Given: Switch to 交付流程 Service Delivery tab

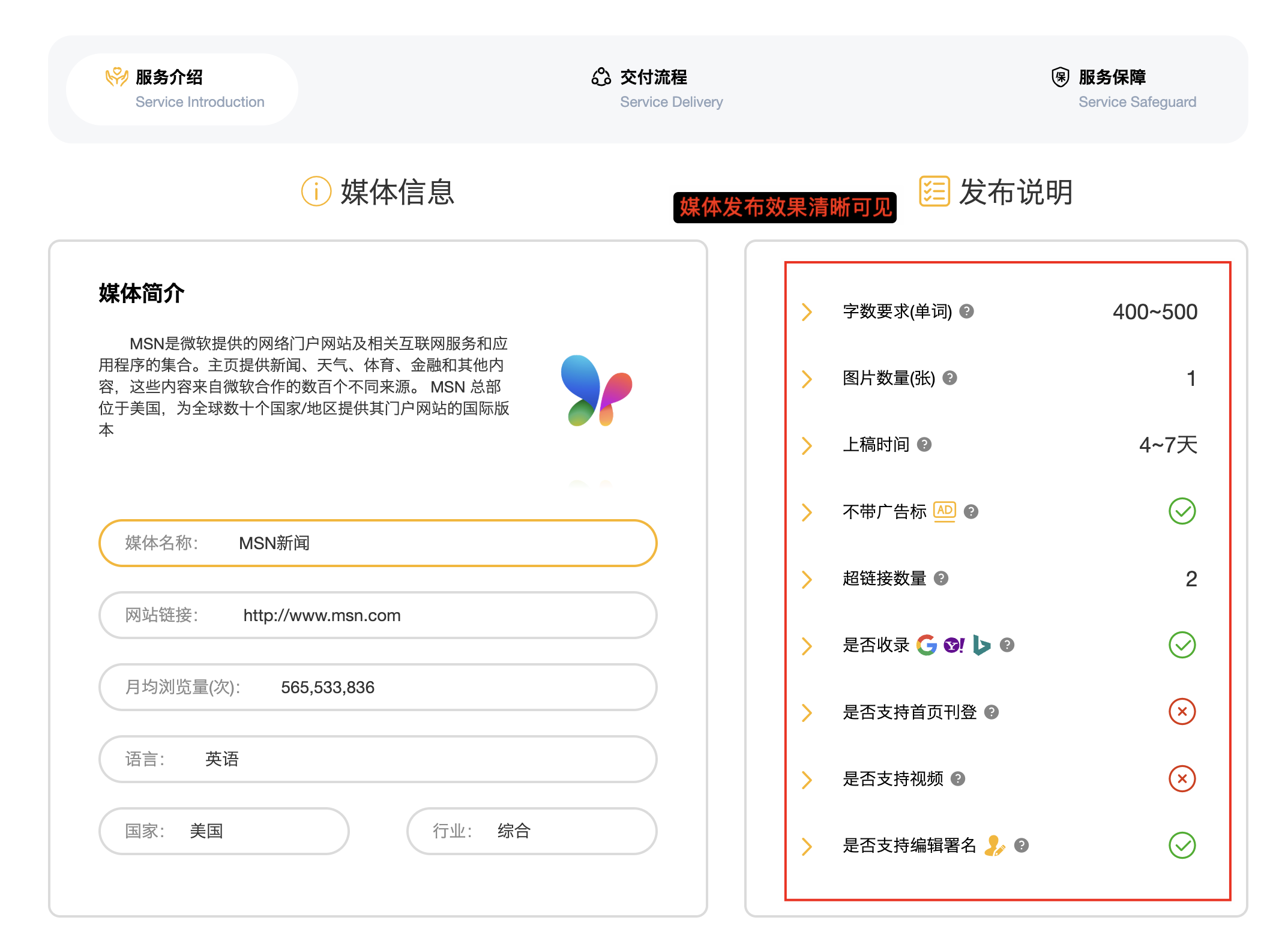Looking at the screenshot, I should (x=657, y=89).
